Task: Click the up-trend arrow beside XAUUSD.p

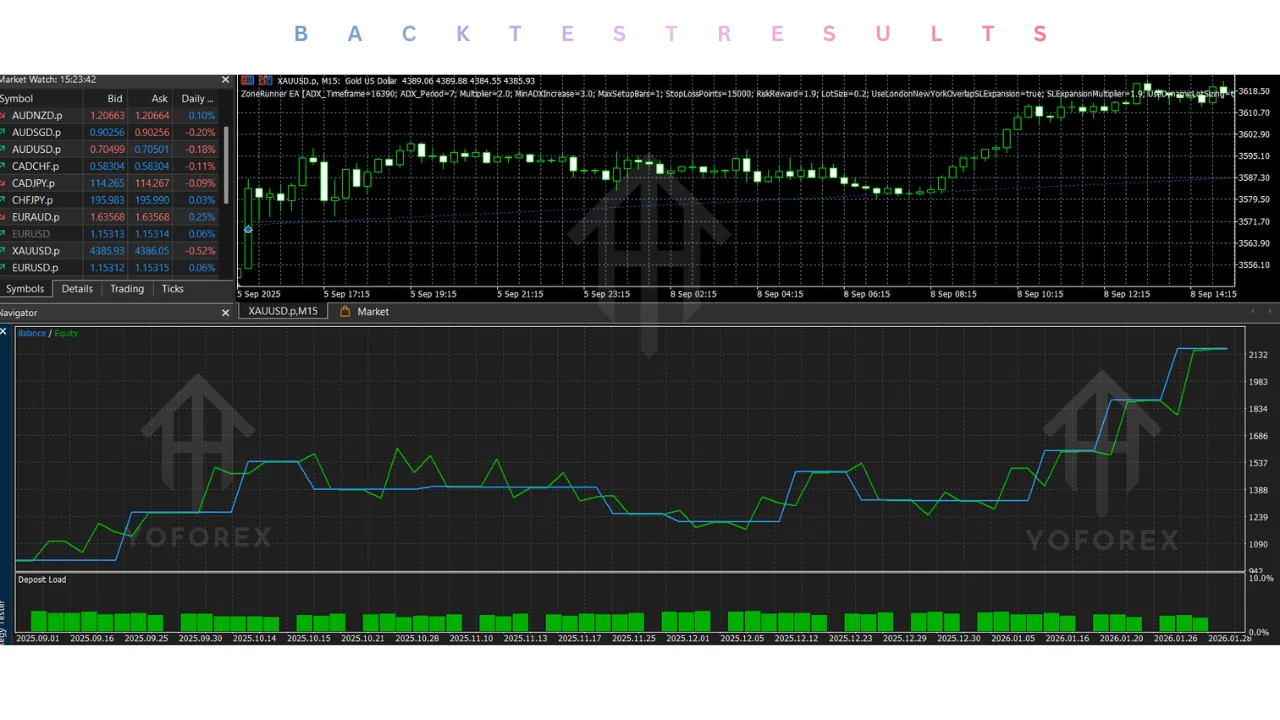Action: (4, 251)
